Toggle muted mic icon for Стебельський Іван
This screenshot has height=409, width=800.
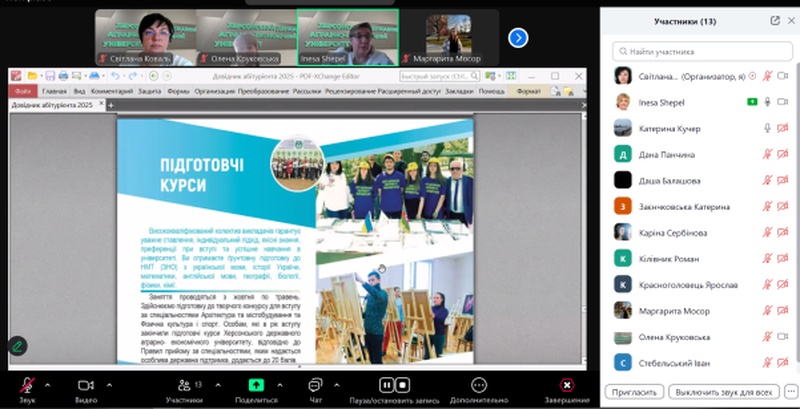(x=767, y=363)
